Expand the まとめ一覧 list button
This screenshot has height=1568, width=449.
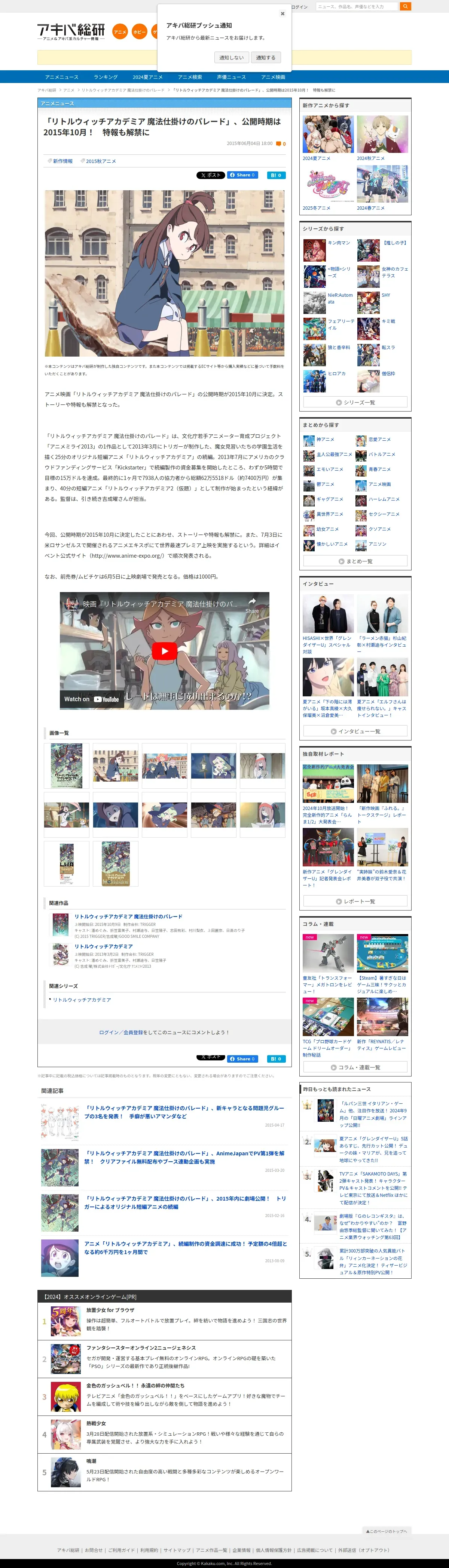(355, 561)
